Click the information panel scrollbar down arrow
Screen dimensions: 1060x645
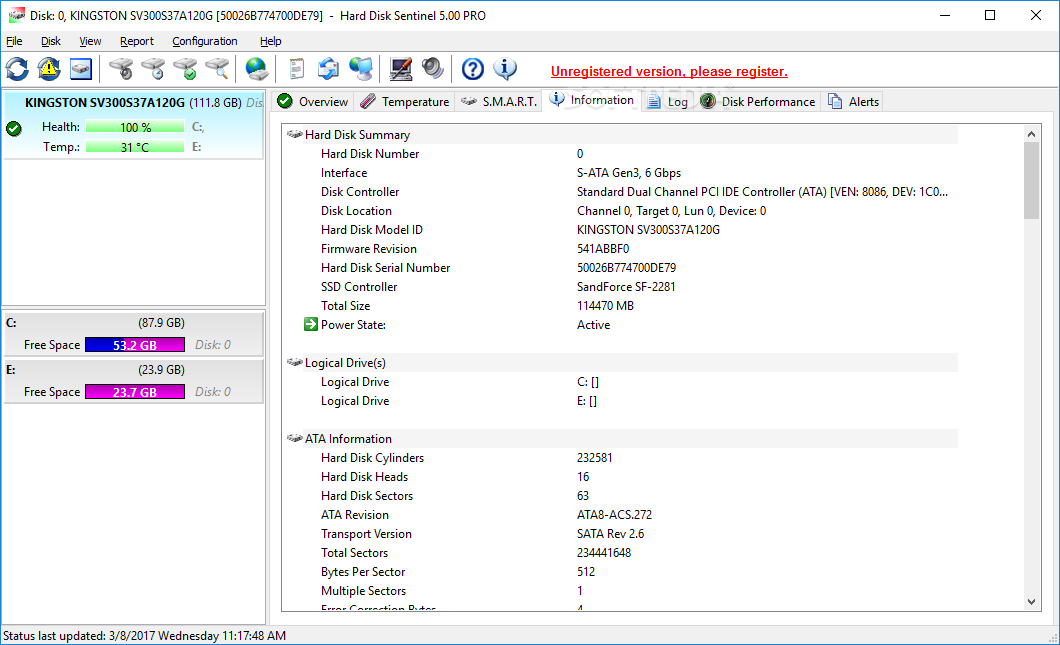(x=1031, y=602)
